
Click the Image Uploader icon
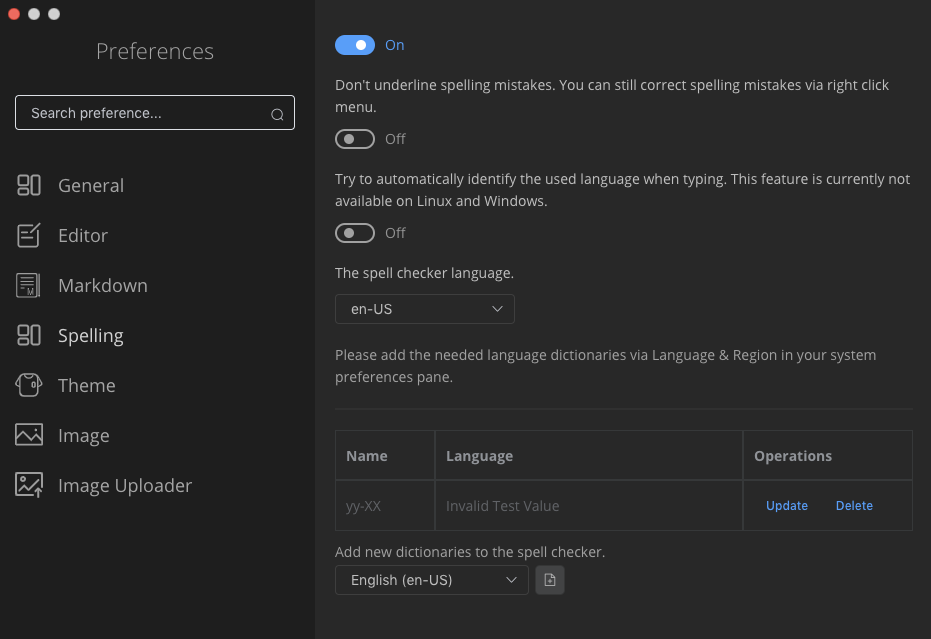pyautogui.click(x=29, y=485)
